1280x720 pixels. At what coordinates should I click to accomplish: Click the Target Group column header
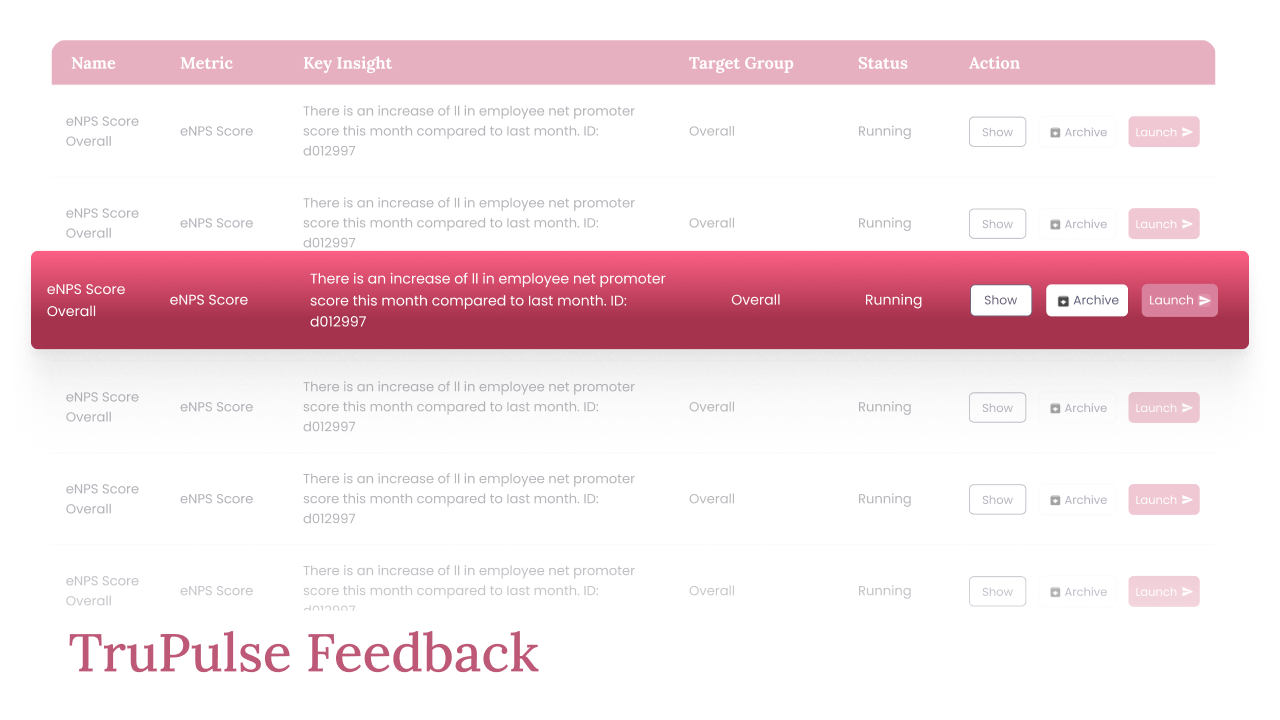[741, 63]
